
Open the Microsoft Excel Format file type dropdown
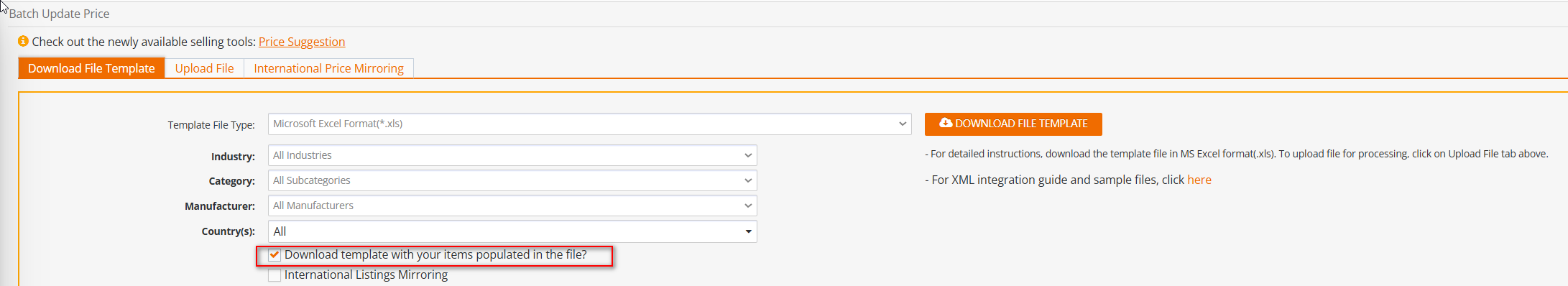click(590, 124)
